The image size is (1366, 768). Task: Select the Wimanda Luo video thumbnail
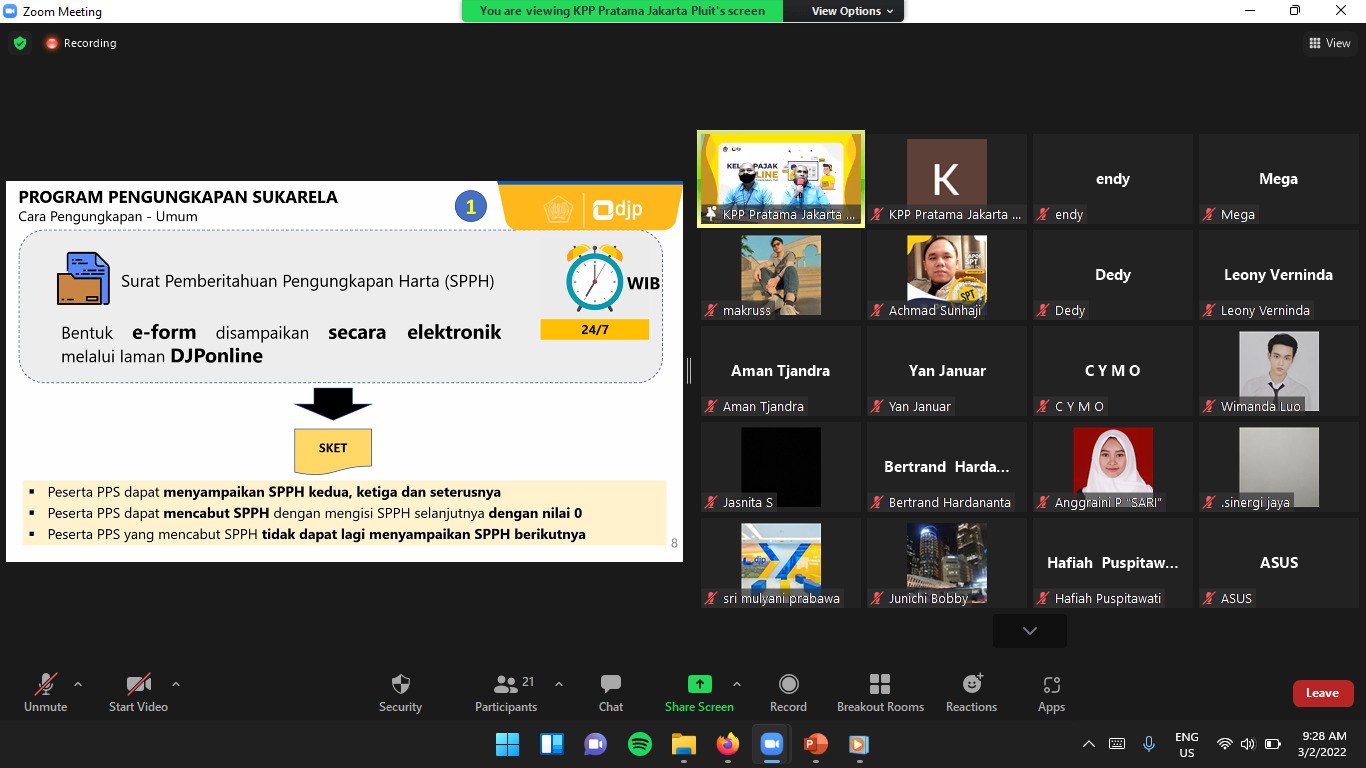1278,370
